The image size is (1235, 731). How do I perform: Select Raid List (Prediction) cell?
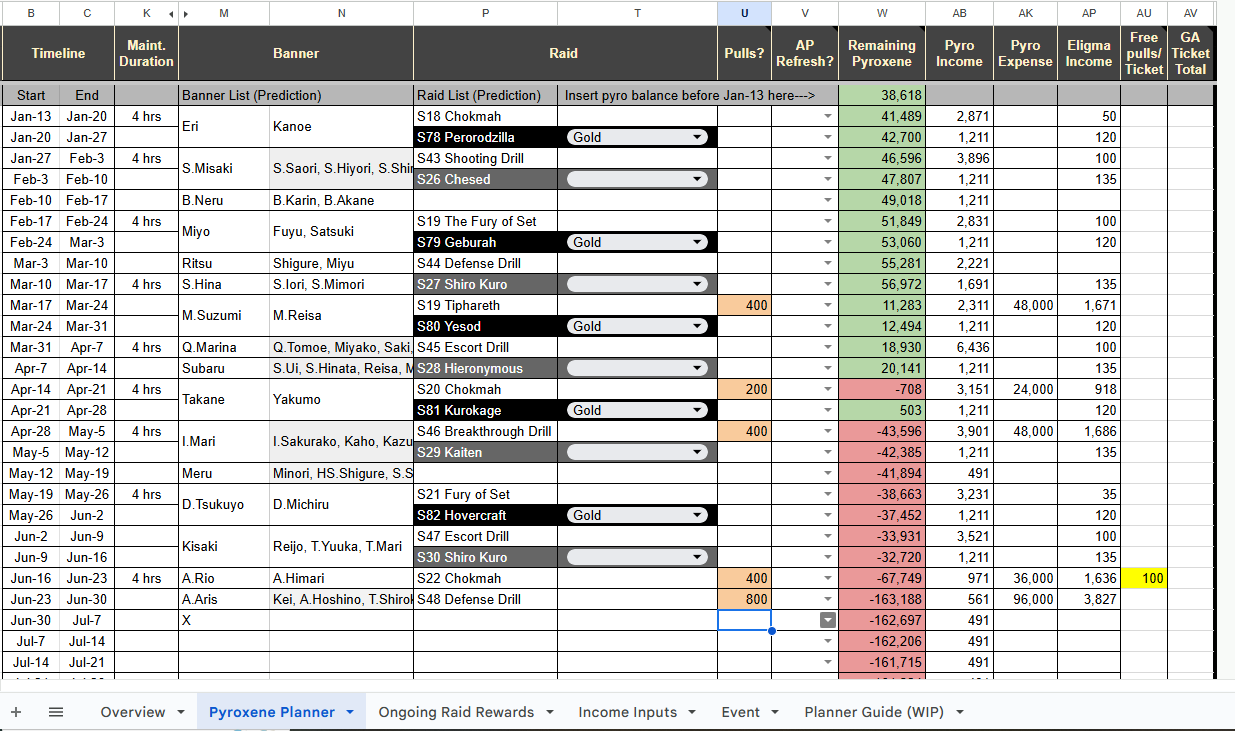coord(486,95)
